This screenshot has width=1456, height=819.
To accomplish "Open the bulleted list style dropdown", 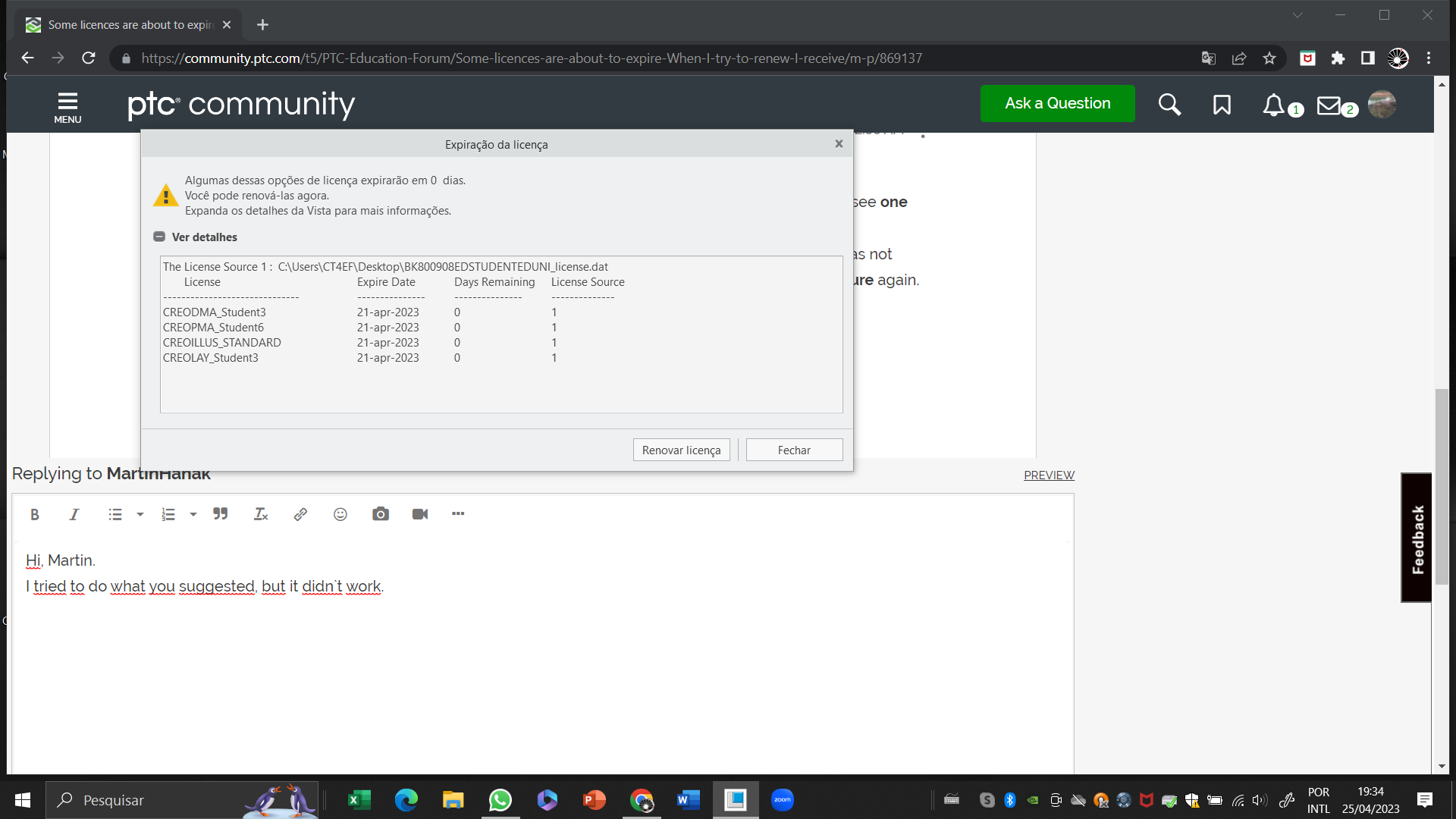I will click(140, 514).
